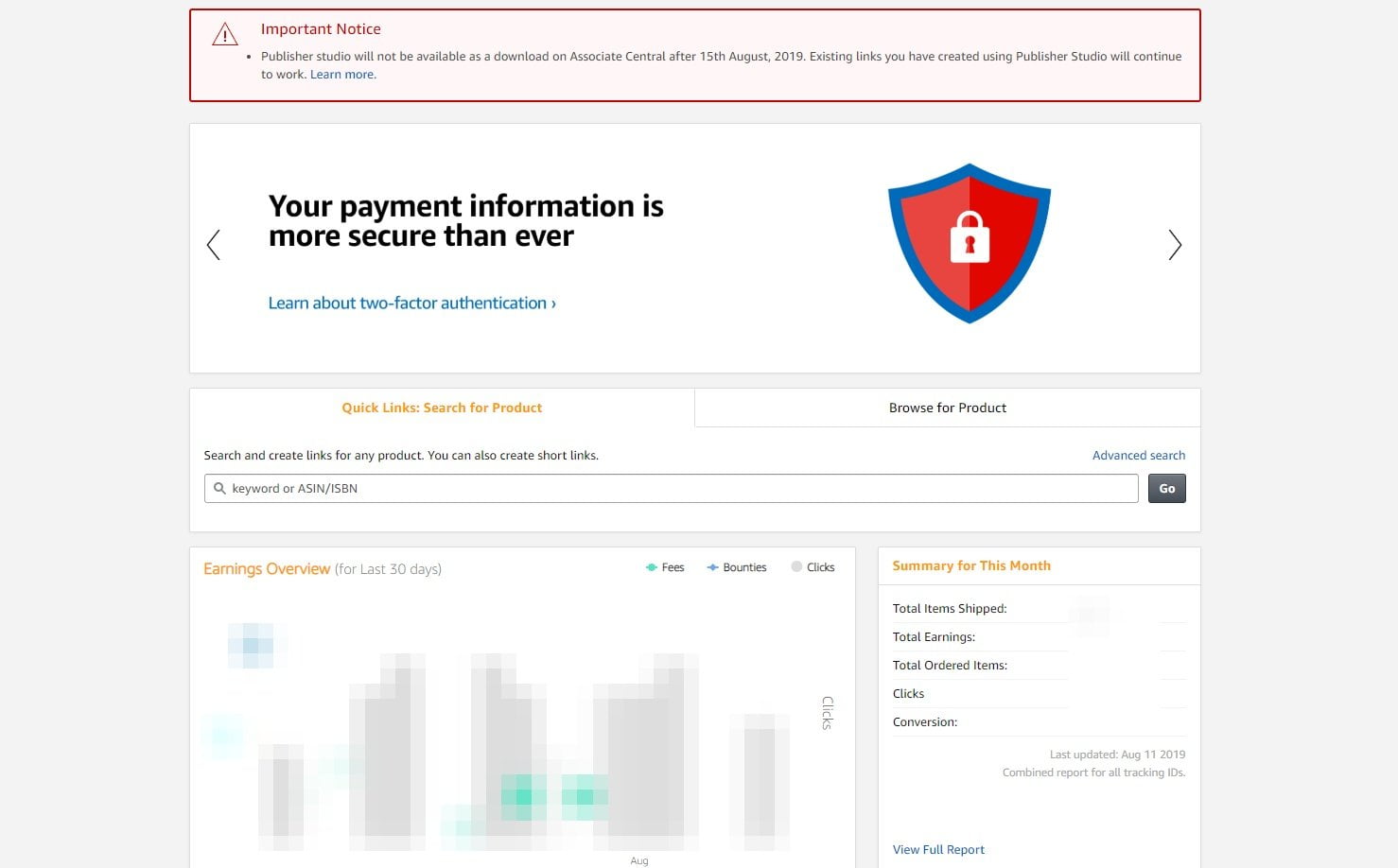Screen dimensions: 1398x868
Task: Click the vertical Clicks axis label
Action: pos(828,713)
